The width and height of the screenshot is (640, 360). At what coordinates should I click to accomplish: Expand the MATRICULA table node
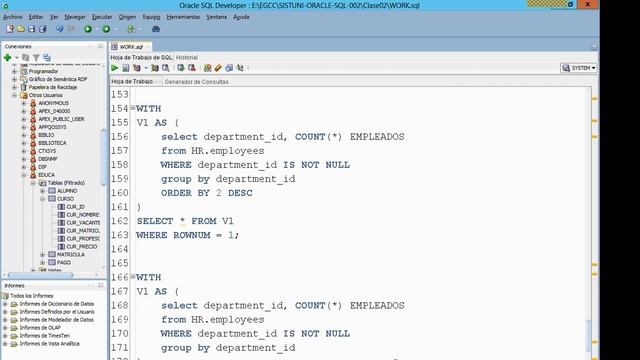[42, 254]
